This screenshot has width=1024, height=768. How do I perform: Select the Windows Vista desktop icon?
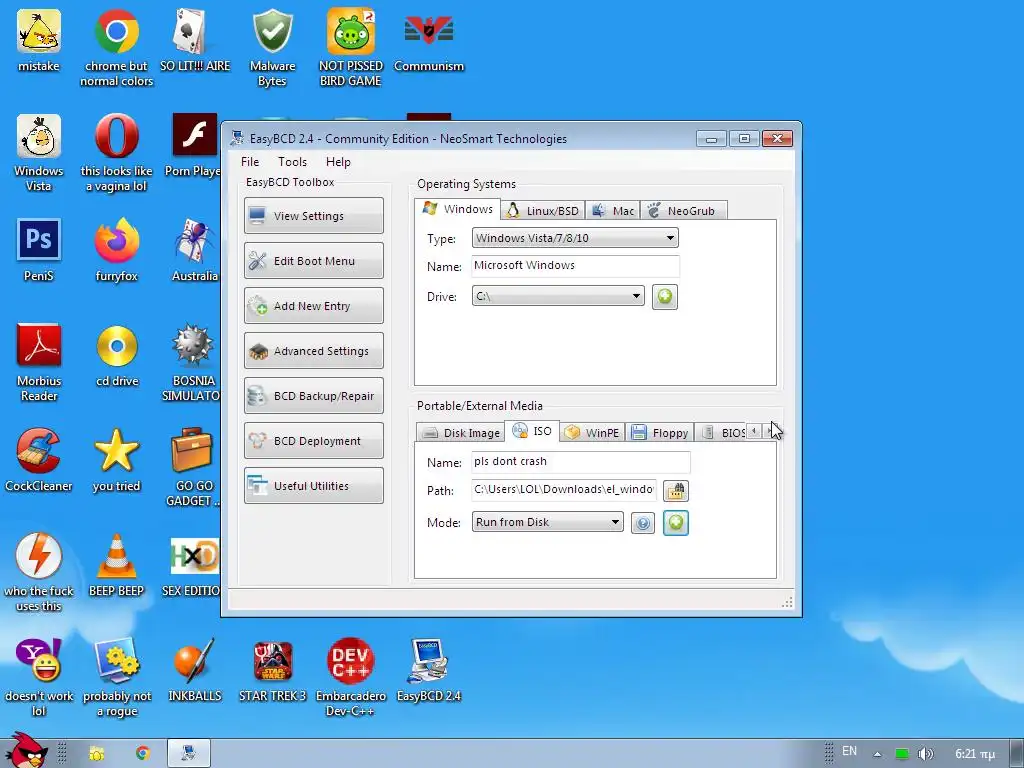tap(39, 153)
